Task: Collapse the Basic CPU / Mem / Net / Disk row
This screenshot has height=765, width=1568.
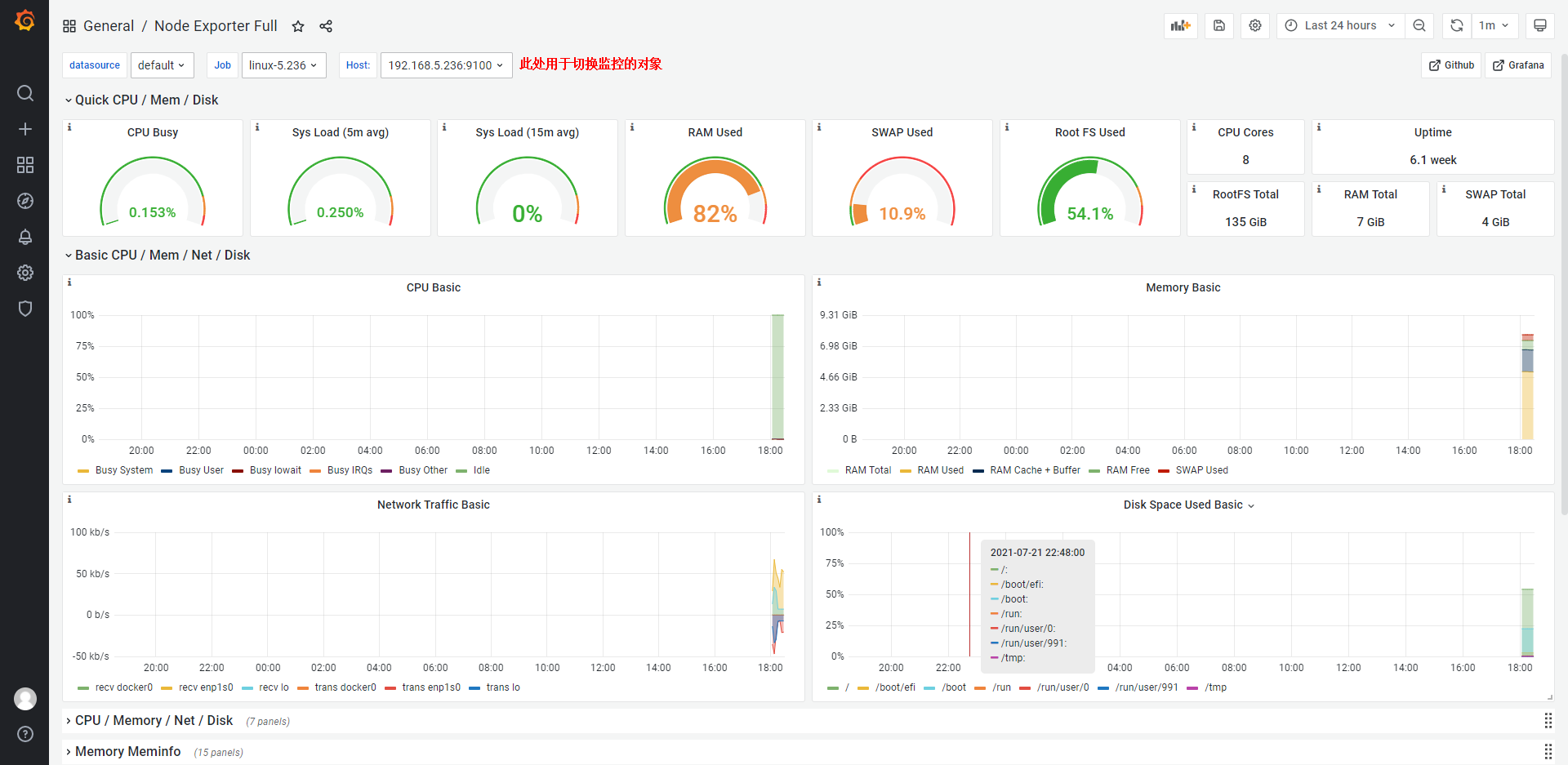Action: click(x=158, y=255)
